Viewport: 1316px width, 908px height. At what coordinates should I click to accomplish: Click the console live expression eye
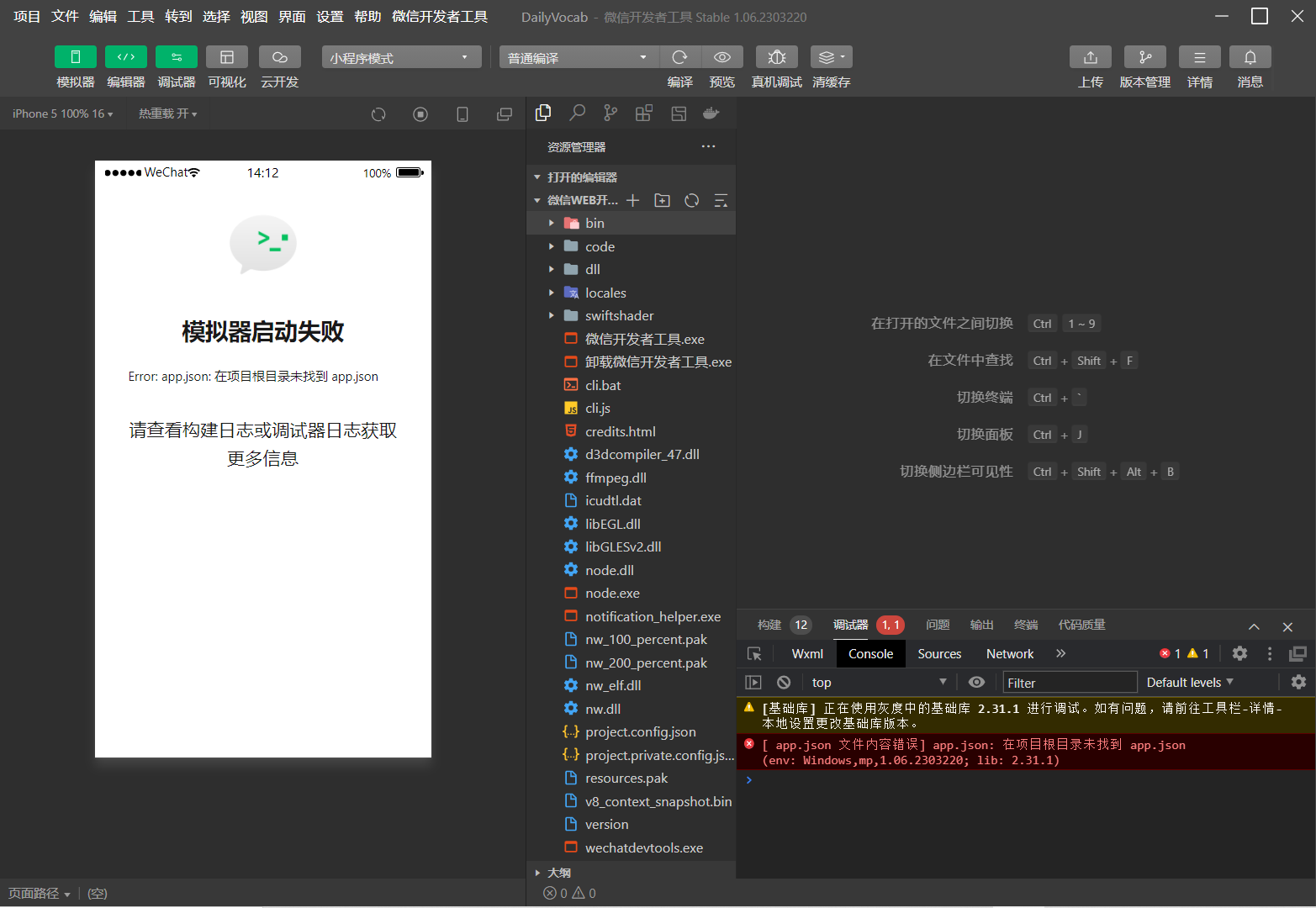(x=976, y=682)
